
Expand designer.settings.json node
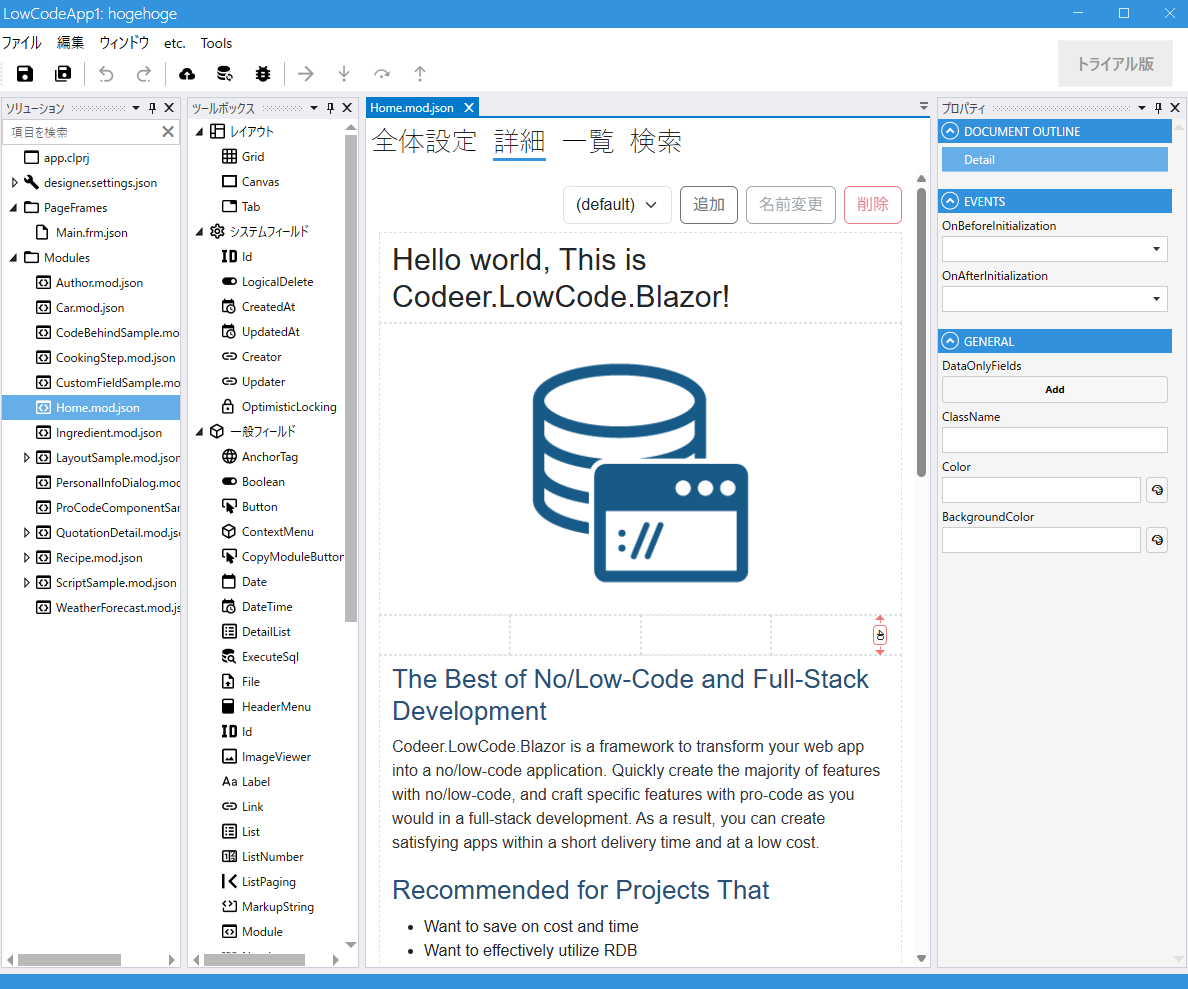pos(14,183)
